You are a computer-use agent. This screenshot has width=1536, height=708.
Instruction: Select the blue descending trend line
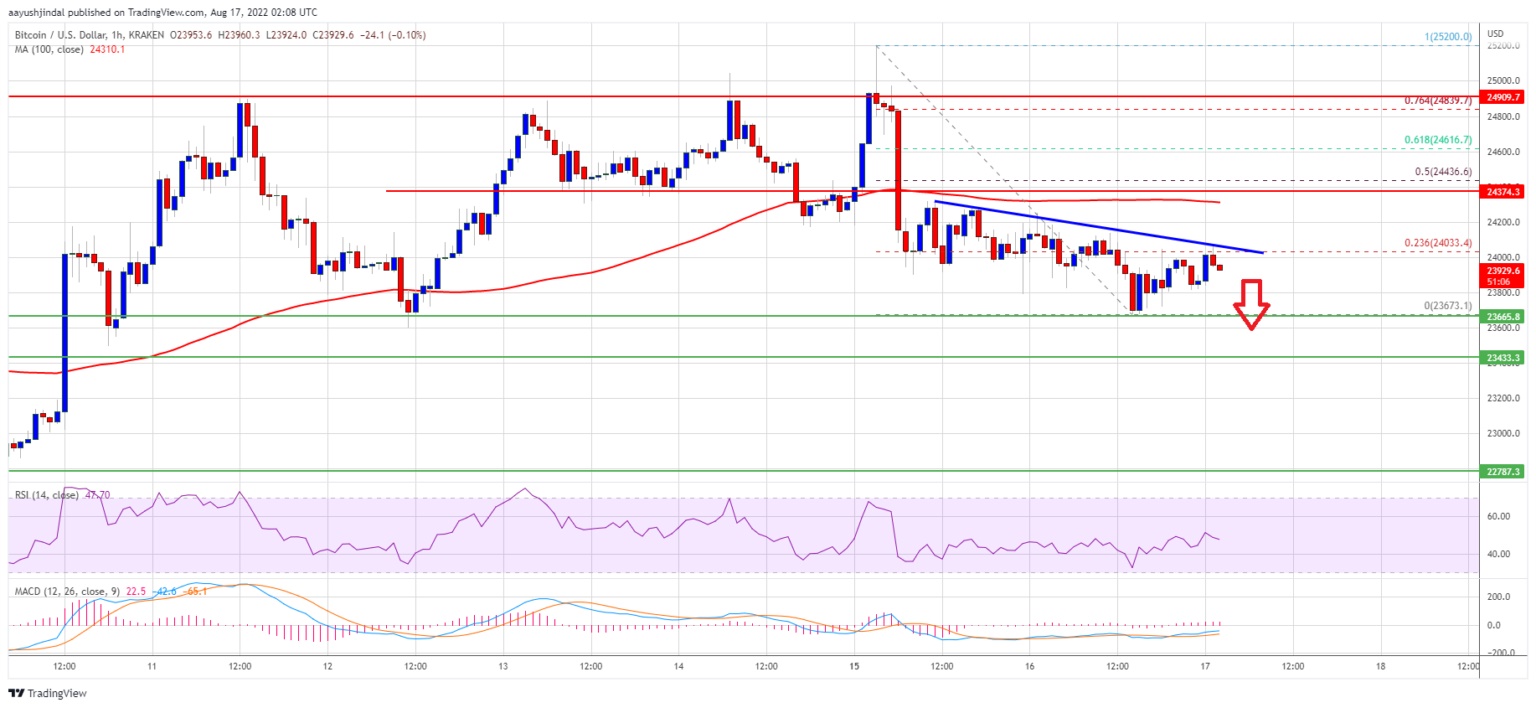(1099, 227)
